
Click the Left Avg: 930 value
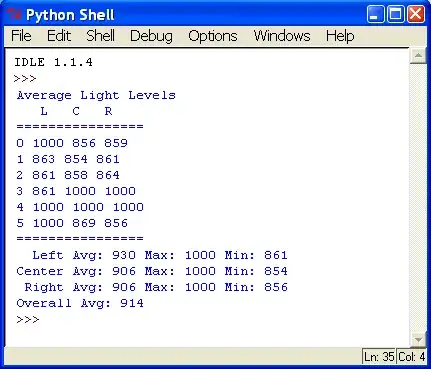click(124, 255)
